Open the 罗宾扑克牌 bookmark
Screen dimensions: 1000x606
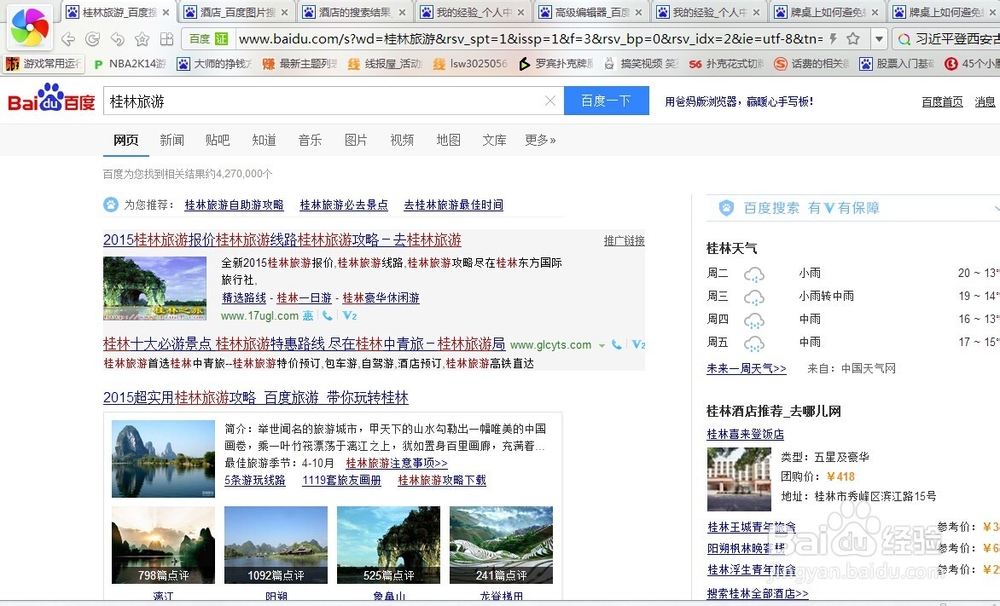(x=555, y=64)
